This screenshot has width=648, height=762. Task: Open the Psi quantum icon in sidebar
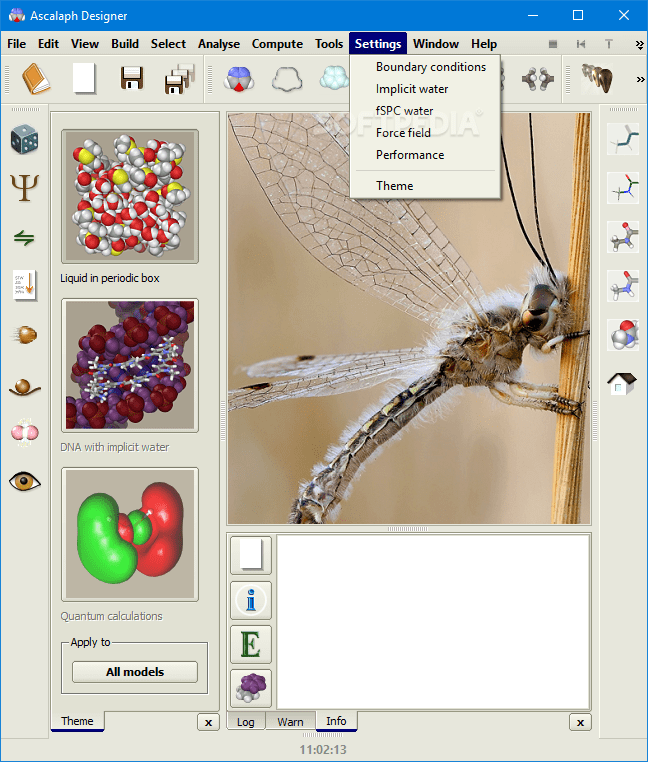[x=24, y=188]
